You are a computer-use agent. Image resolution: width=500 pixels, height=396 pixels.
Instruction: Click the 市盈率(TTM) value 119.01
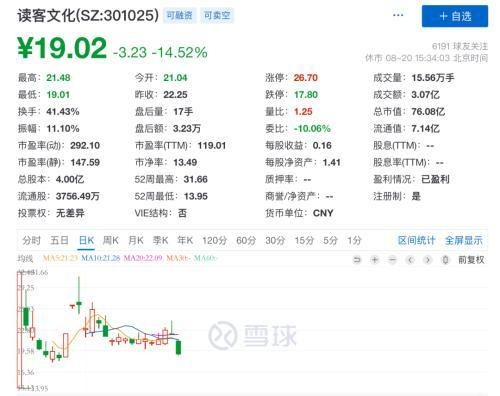(212, 146)
